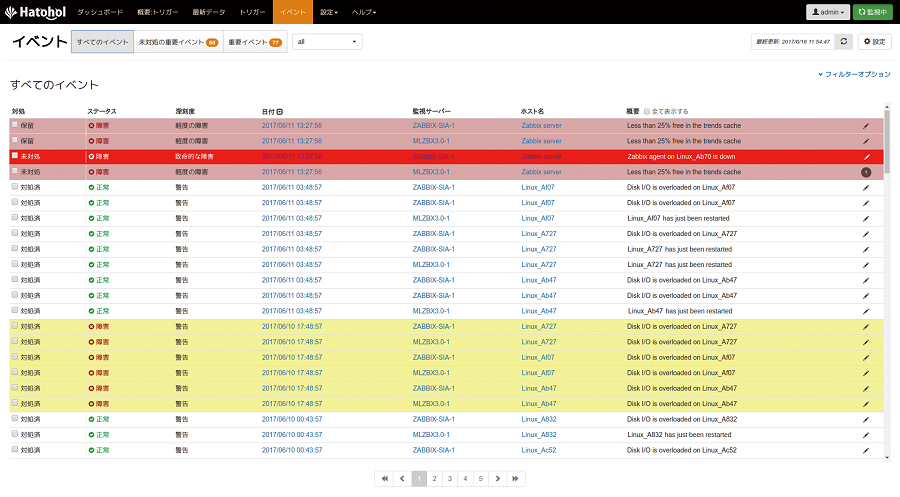Viewport: 900px width, 497px height.
Task: Edit the fatal Zabbix agent down event
Action: click(867, 157)
